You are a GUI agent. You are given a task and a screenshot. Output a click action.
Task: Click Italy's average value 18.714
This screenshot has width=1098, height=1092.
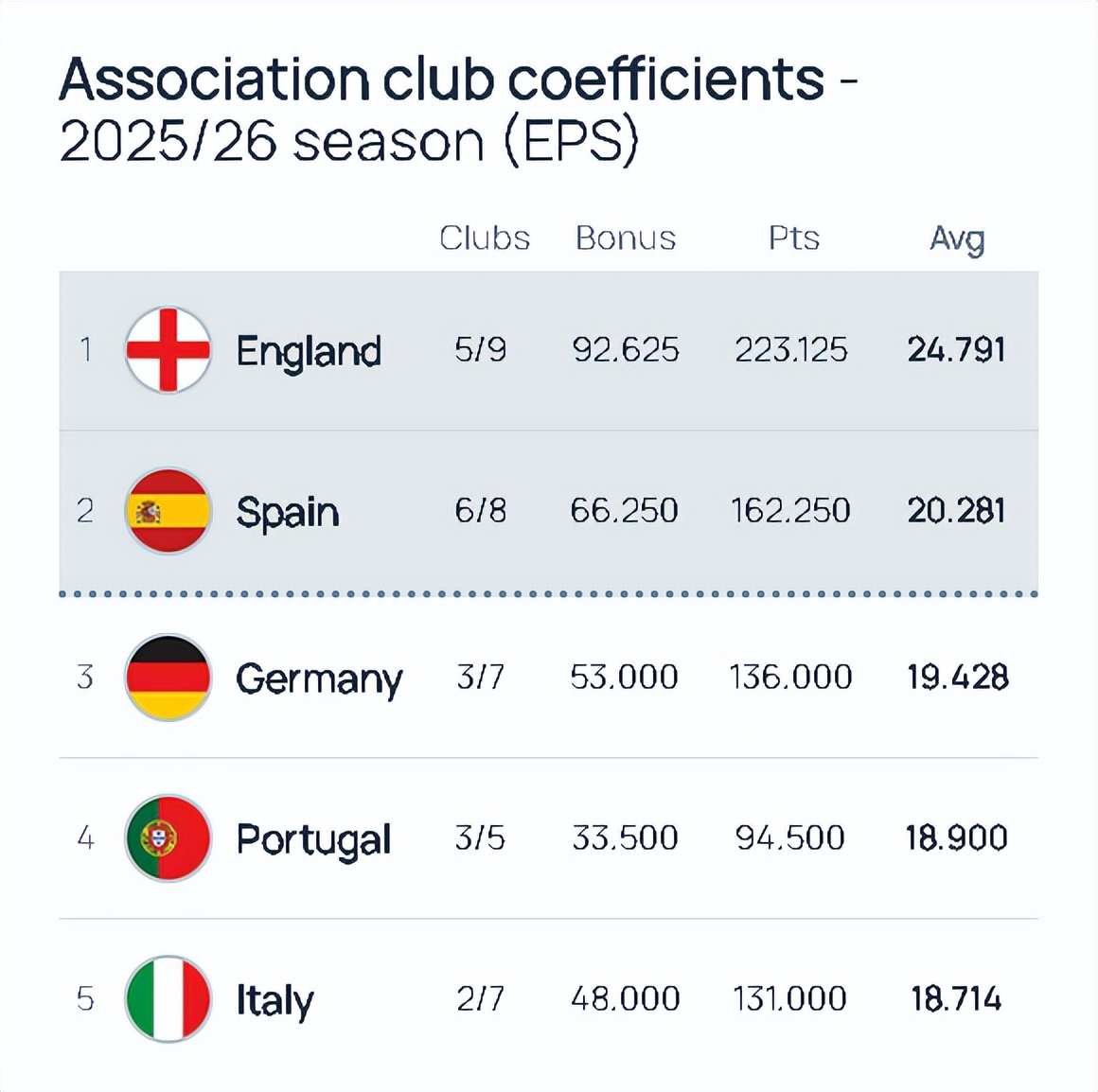coord(956,999)
